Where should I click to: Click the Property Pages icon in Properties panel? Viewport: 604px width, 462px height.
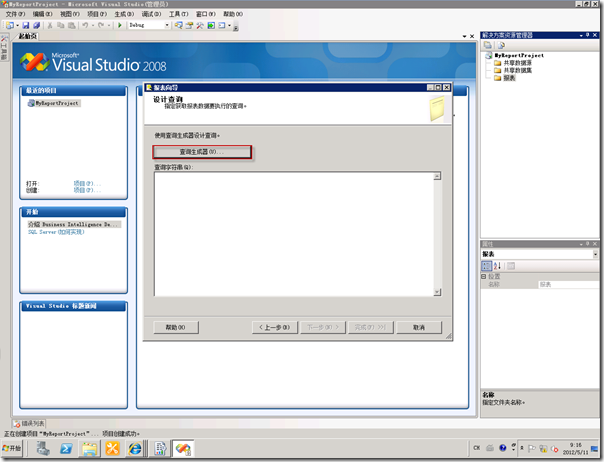[x=511, y=266]
